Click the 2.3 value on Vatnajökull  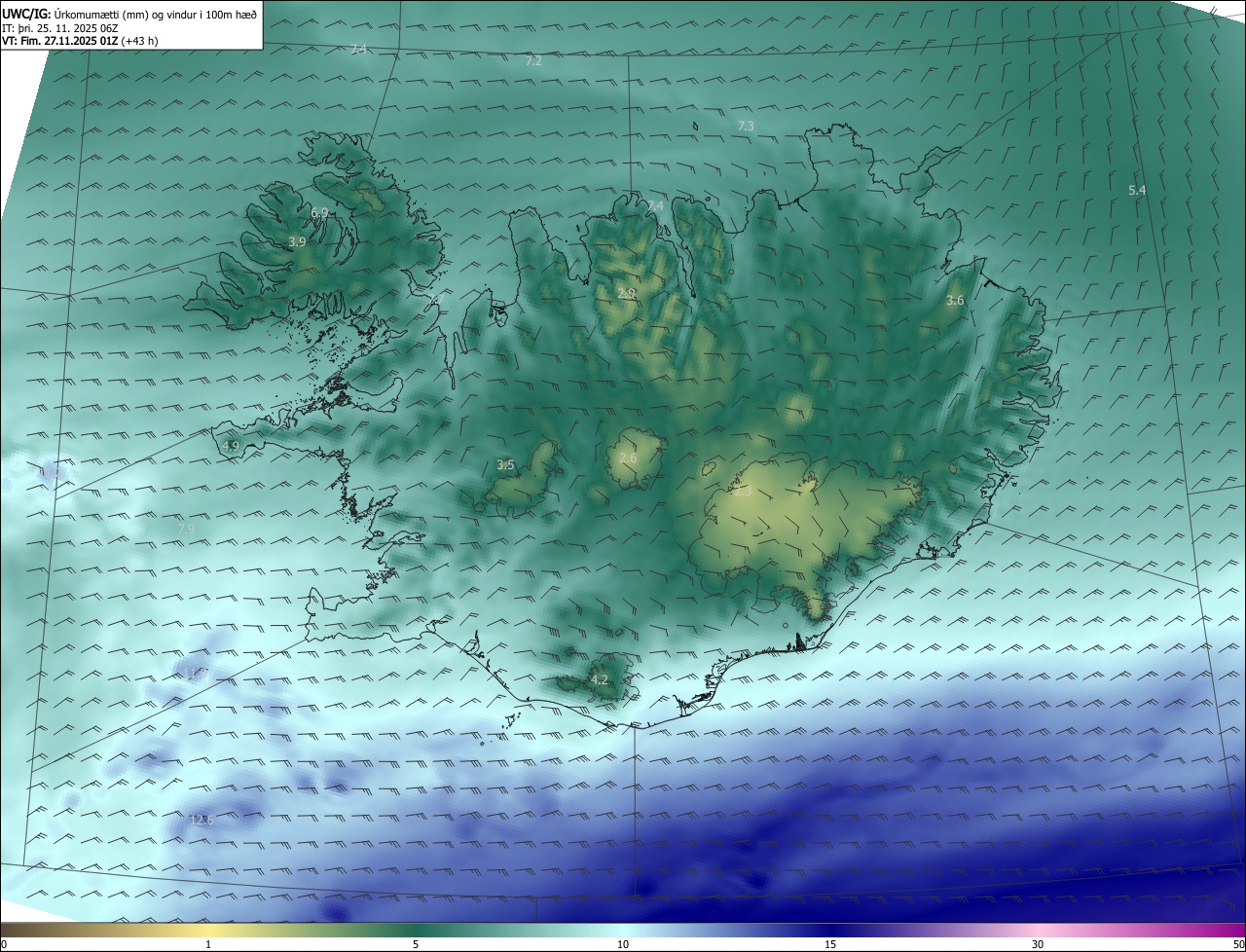tap(742, 492)
